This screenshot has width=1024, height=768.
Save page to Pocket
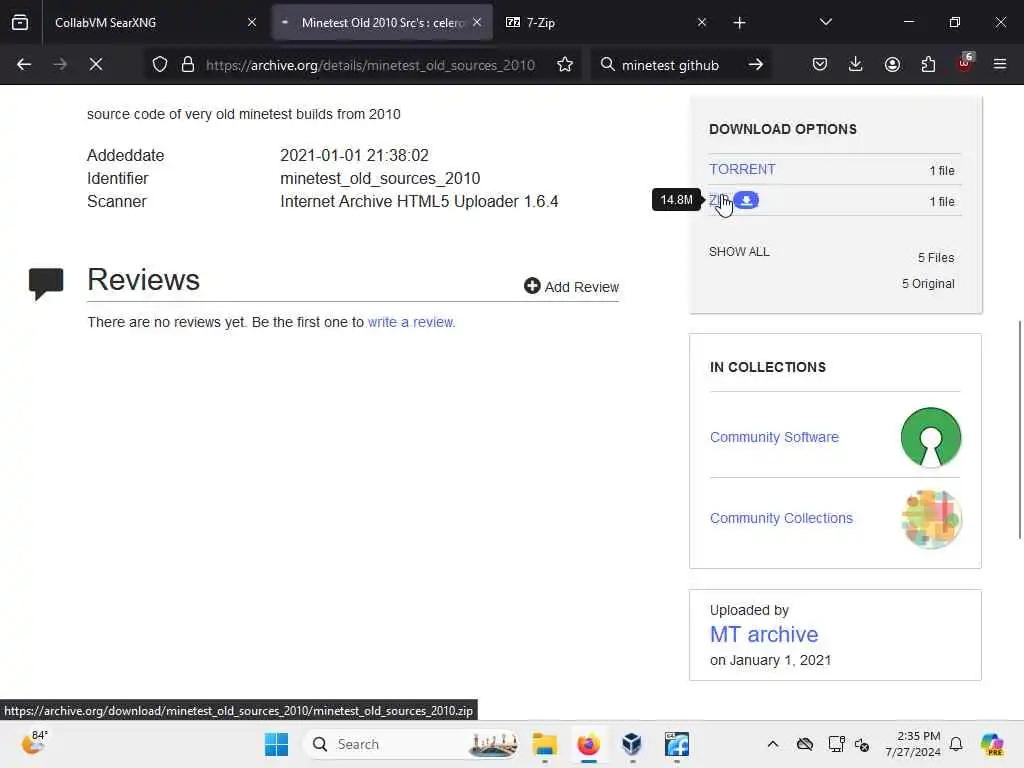coord(820,64)
